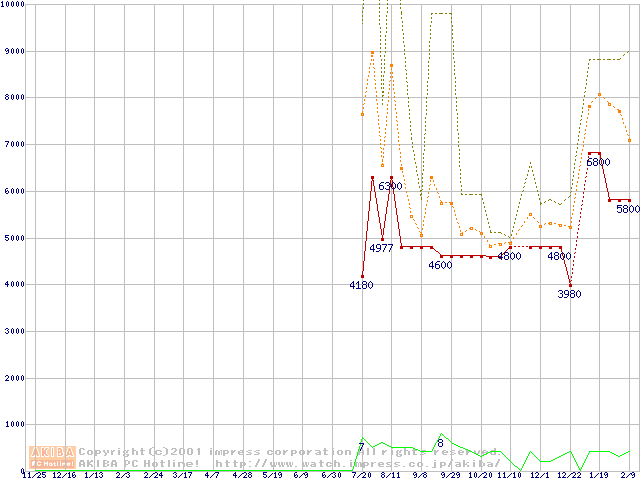The image size is (640, 480).
Task: Select the 3980 lowest price label
Action: 569,294
